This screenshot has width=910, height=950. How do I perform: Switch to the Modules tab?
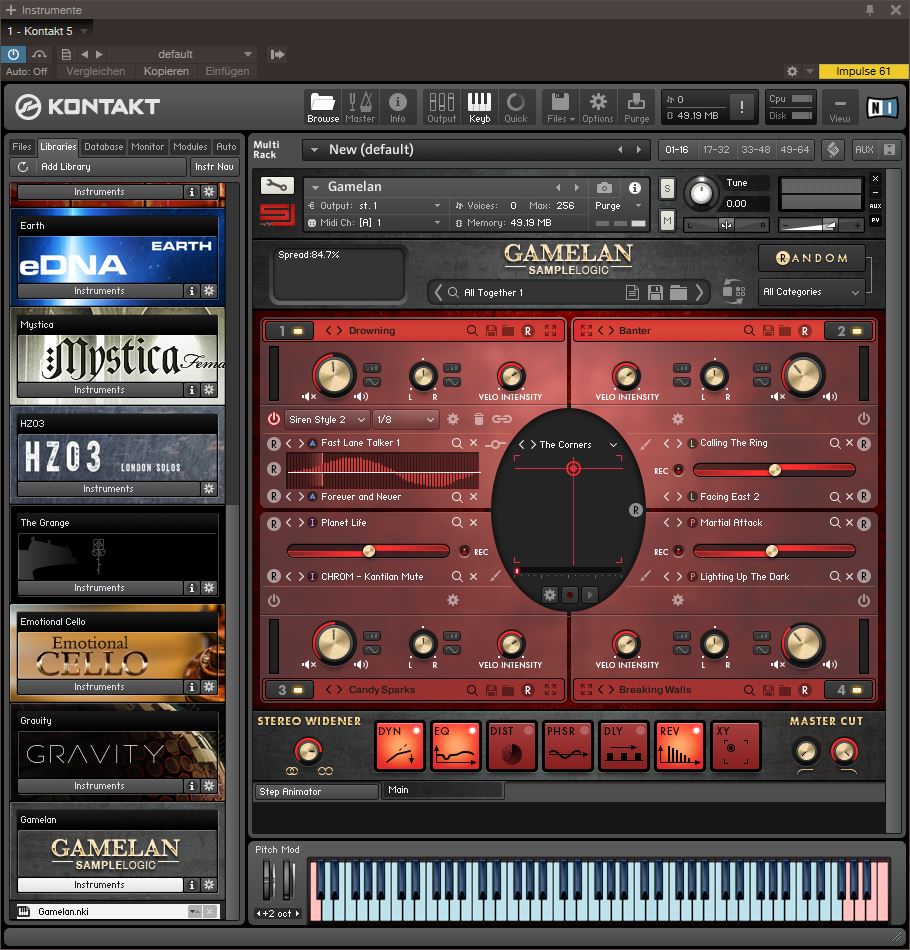click(190, 147)
